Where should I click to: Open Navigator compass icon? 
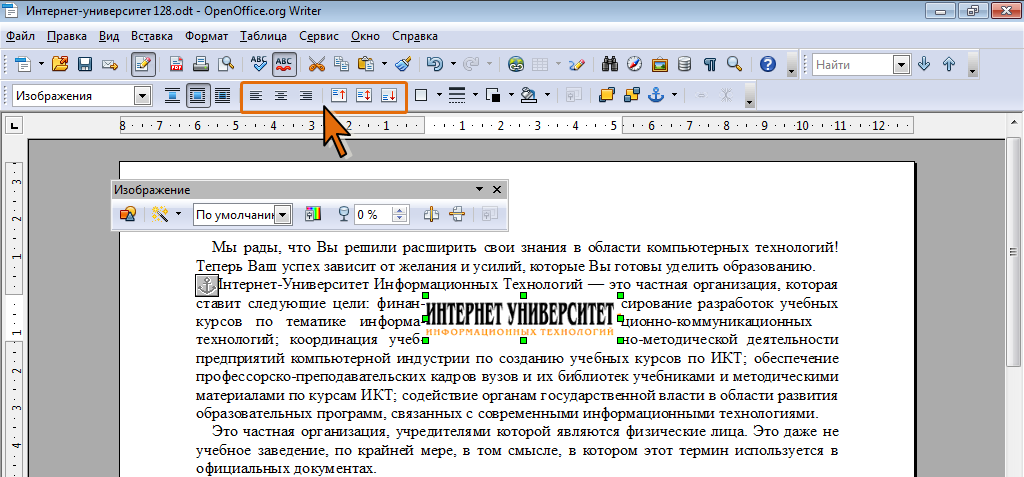tap(635, 64)
